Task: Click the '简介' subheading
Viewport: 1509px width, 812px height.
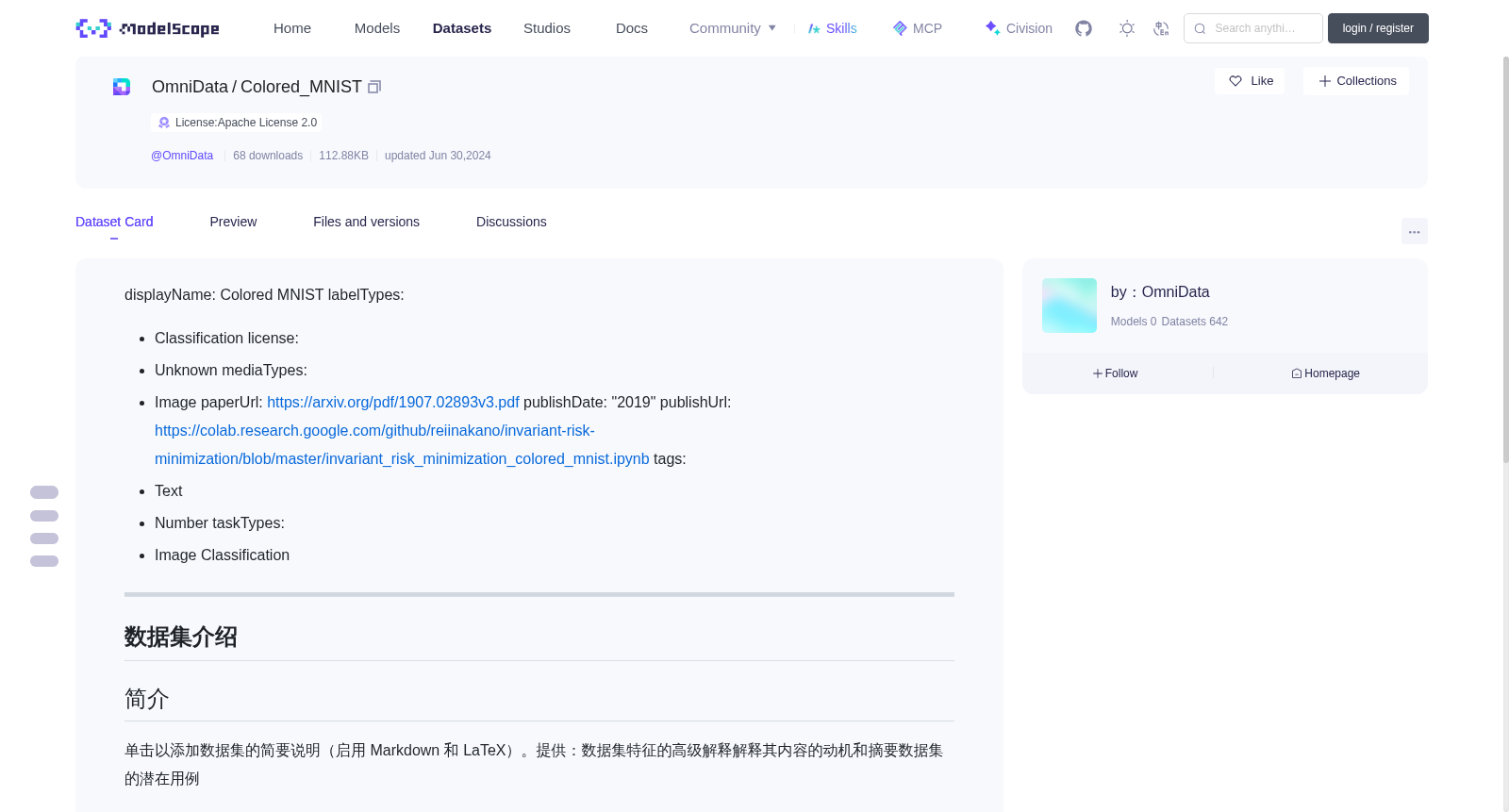Action: (x=147, y=699)
